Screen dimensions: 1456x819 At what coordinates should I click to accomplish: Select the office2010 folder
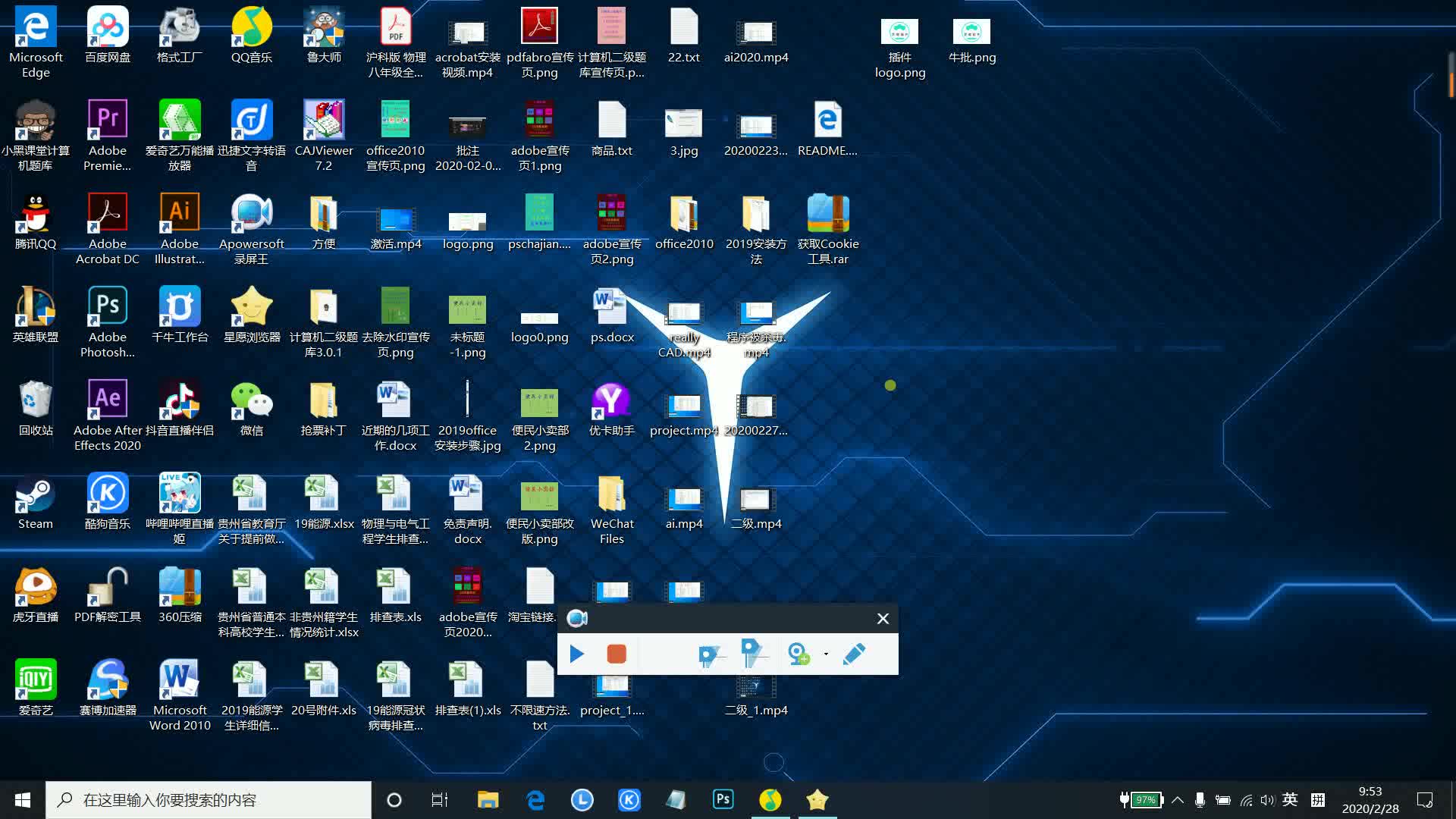click(684, 221)
